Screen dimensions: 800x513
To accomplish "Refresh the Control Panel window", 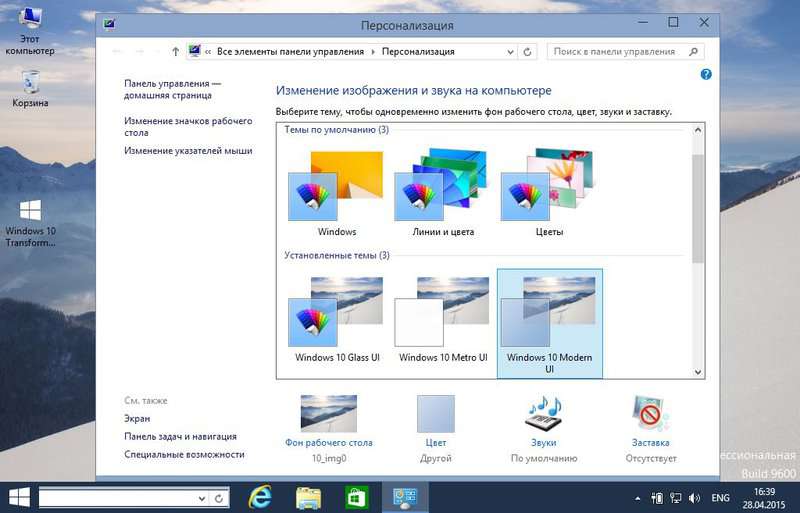I will [528, 52].
